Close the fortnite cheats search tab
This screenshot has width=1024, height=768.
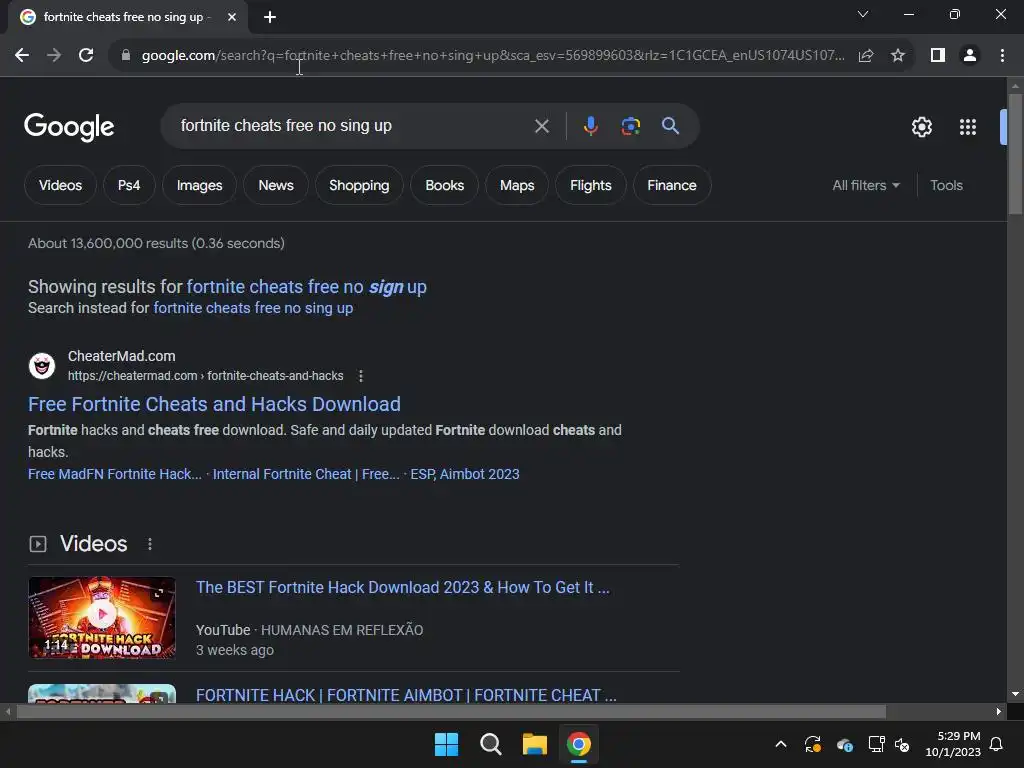232,17
